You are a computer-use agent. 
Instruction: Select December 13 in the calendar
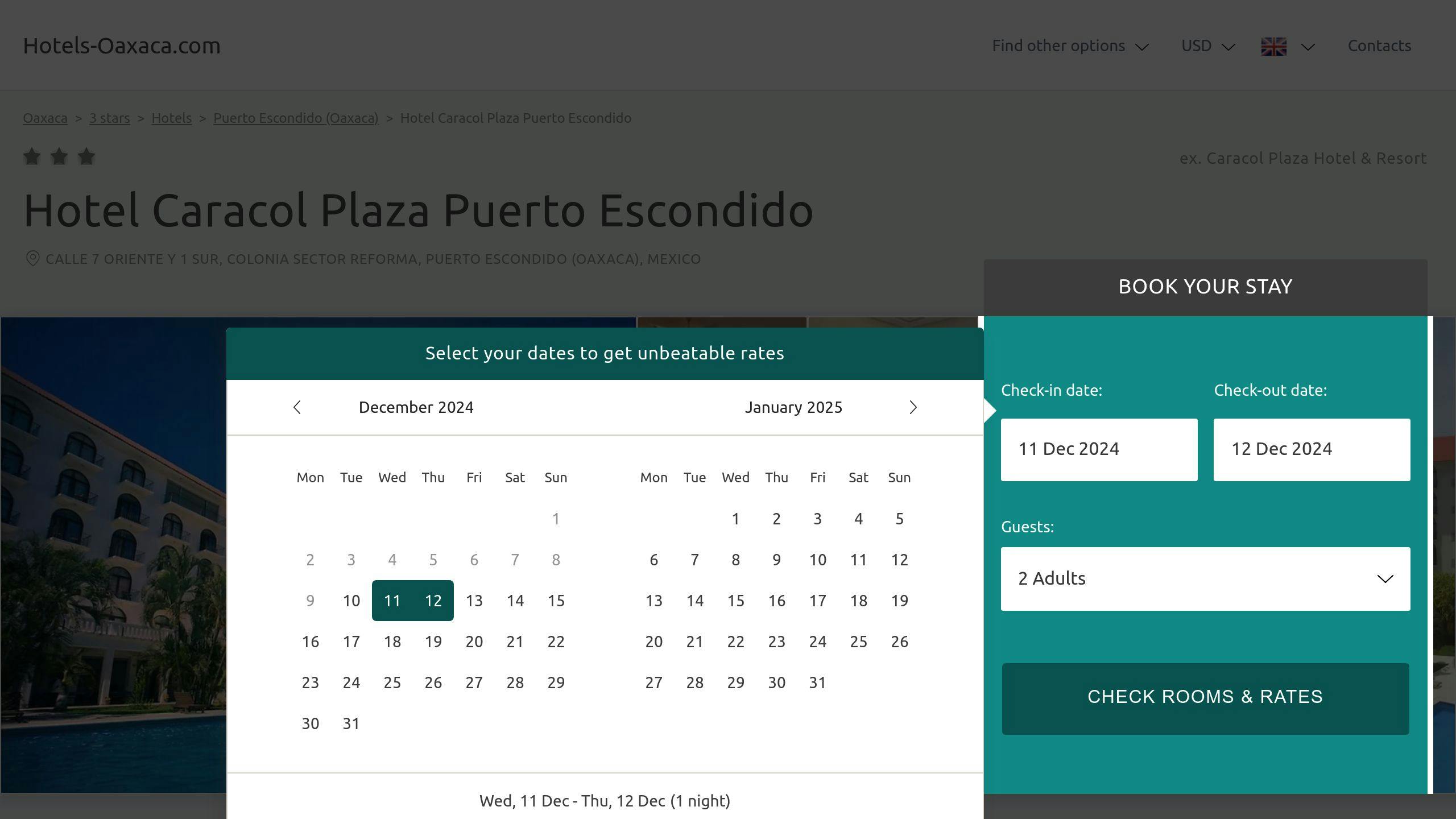click(474, 601)
